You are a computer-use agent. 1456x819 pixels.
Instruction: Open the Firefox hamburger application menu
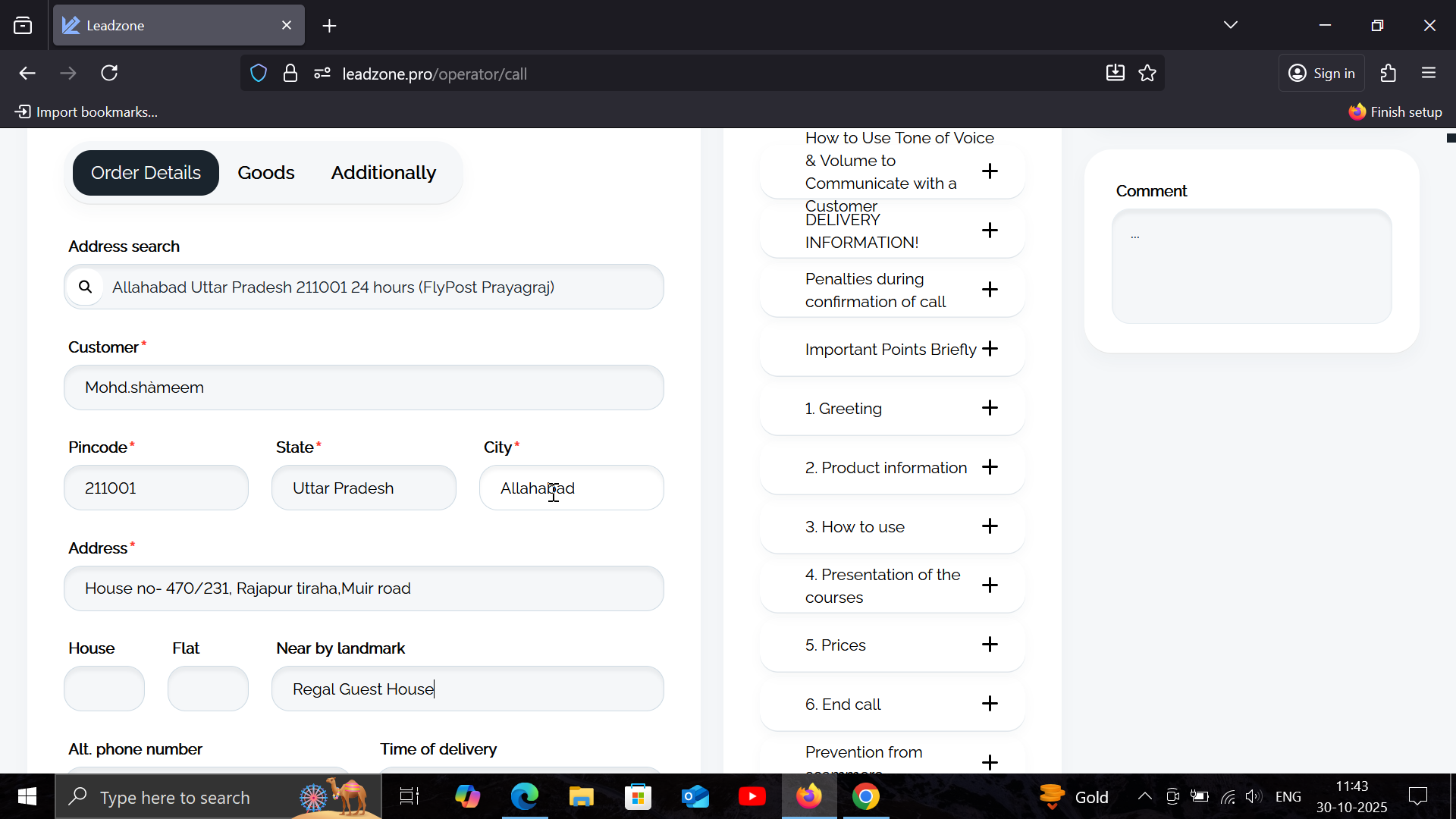point(1429,74)
